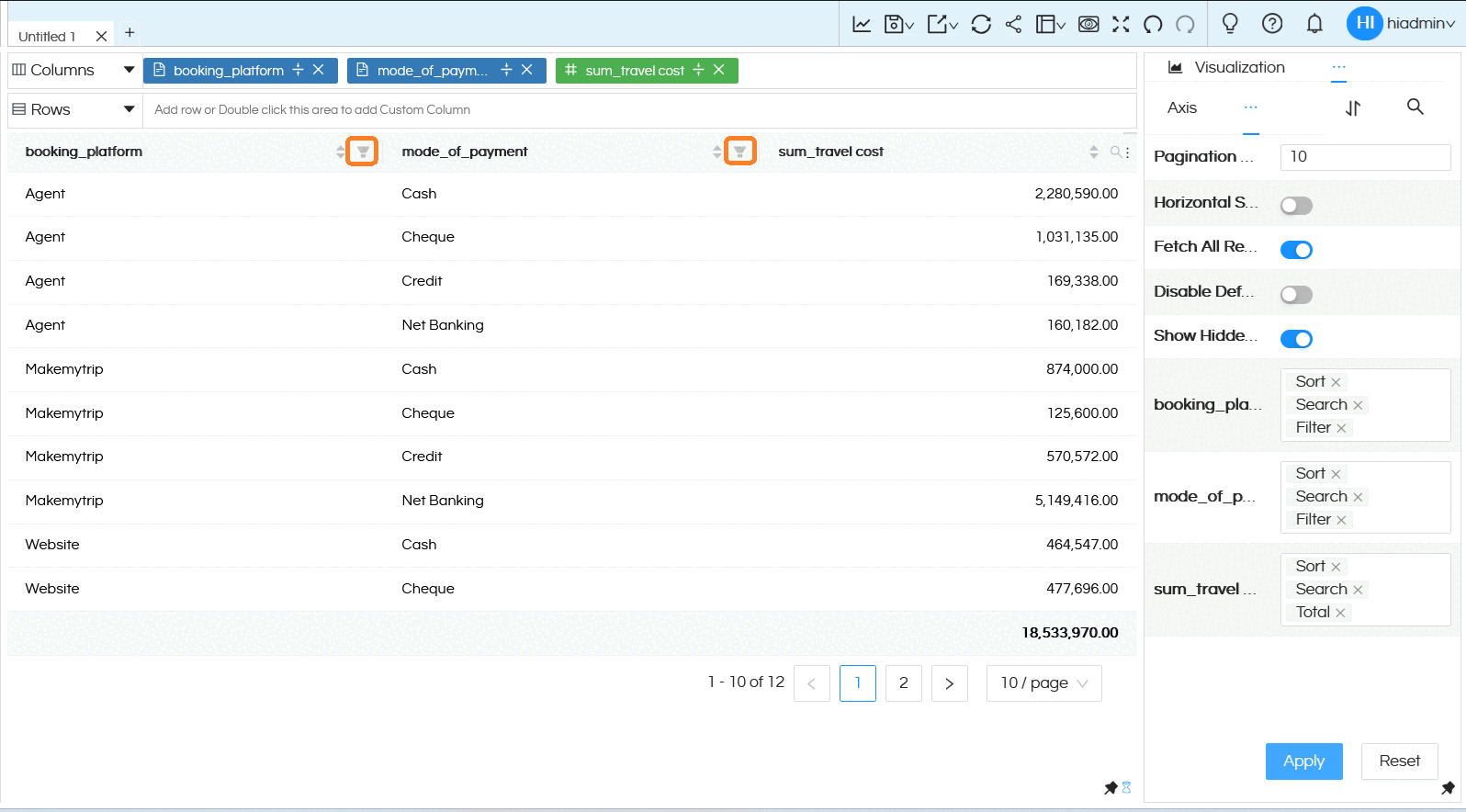This screenshot has width=1466, height=812.
Task: Open the Visualization tab
Action: (1226, 67)
